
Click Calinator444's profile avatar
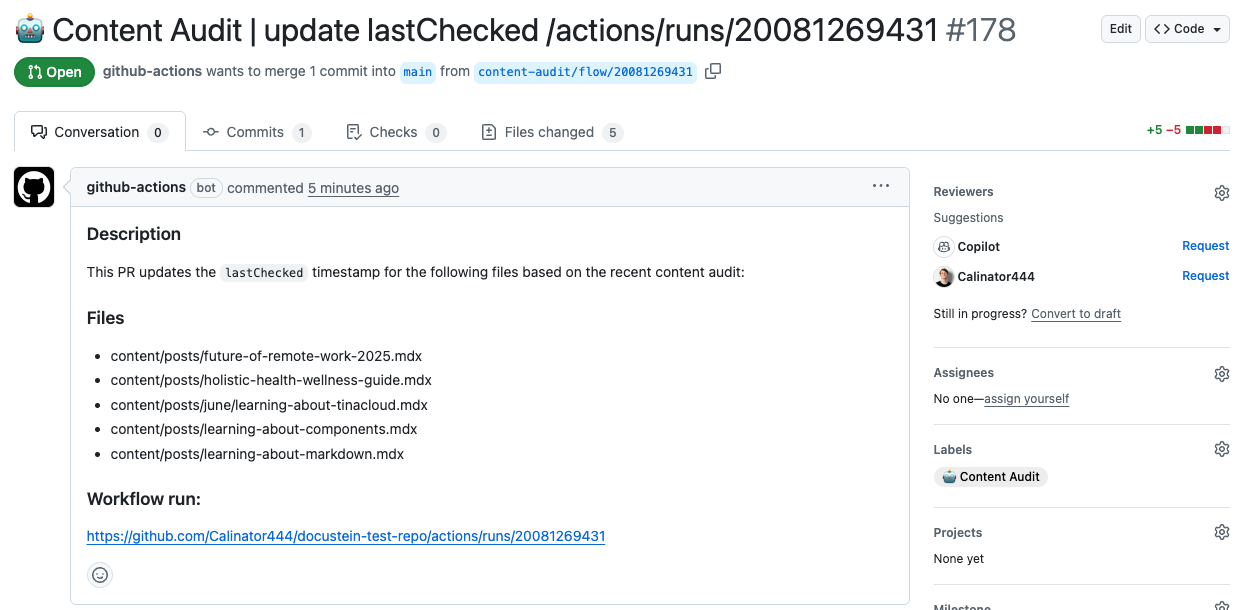tap(943, 276)
